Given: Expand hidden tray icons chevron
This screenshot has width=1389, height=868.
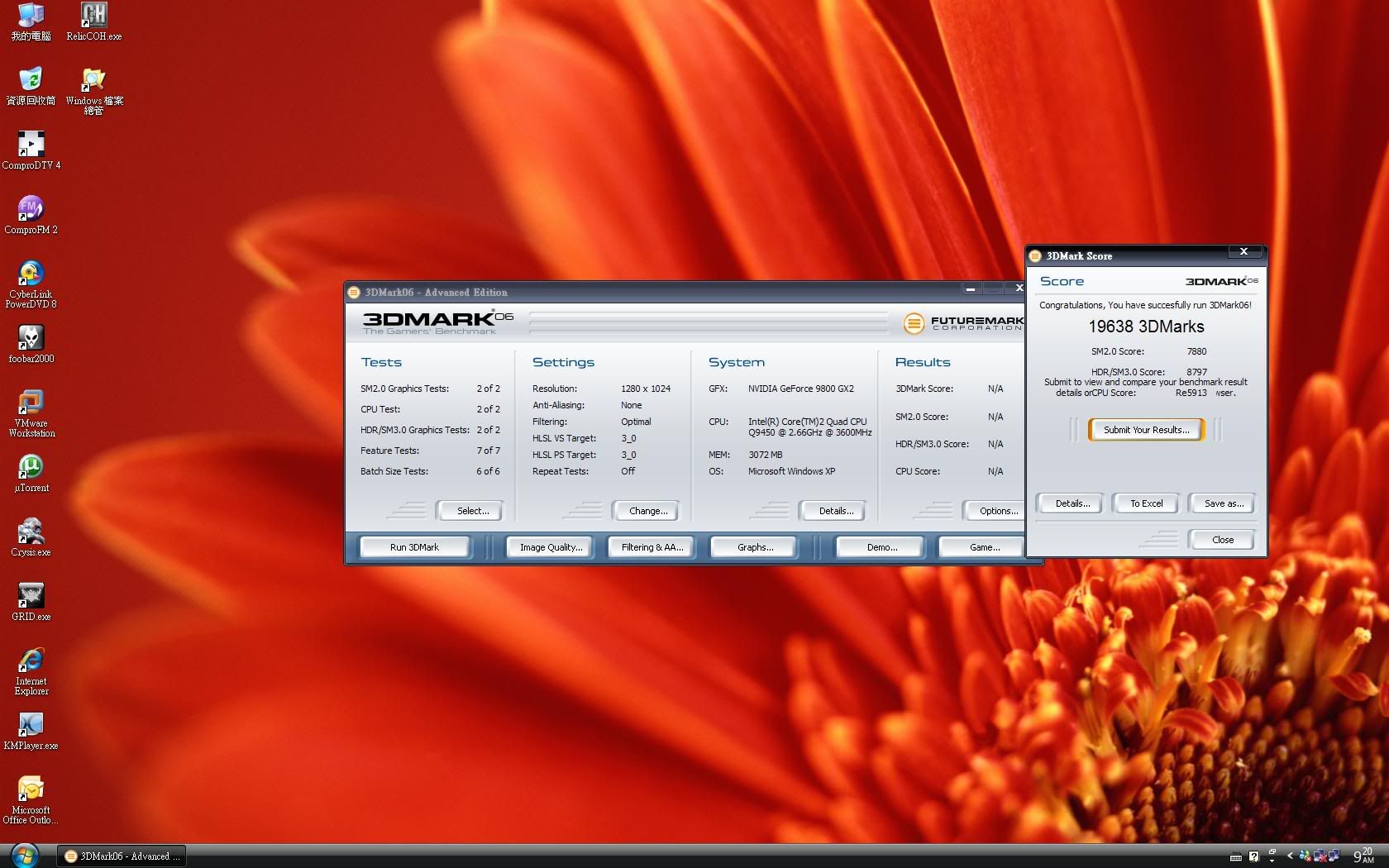Looking at the screenshot, I should pos(1290,856).
